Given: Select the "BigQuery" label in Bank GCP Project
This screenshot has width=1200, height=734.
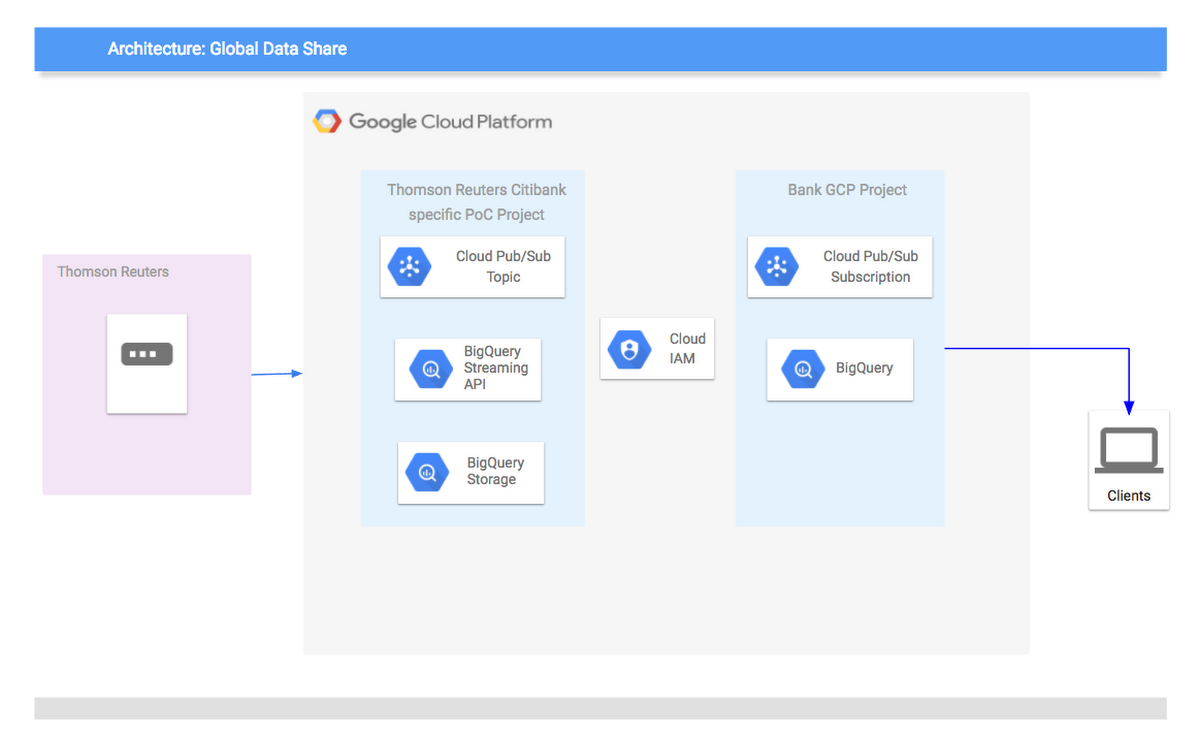Looking at the screenshot, I should pos(864,368).
